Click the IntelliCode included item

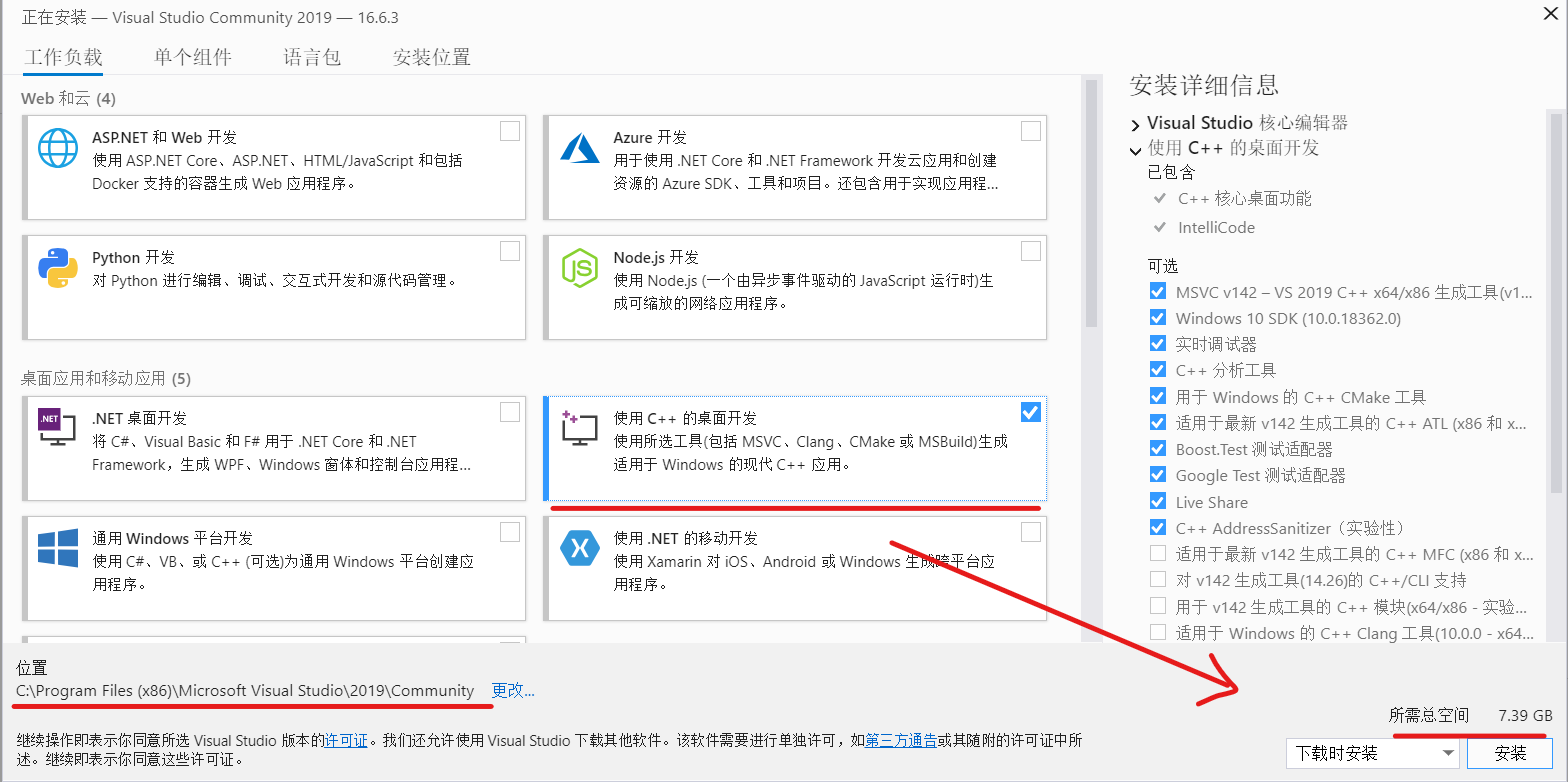click(x=1216, y=227)
